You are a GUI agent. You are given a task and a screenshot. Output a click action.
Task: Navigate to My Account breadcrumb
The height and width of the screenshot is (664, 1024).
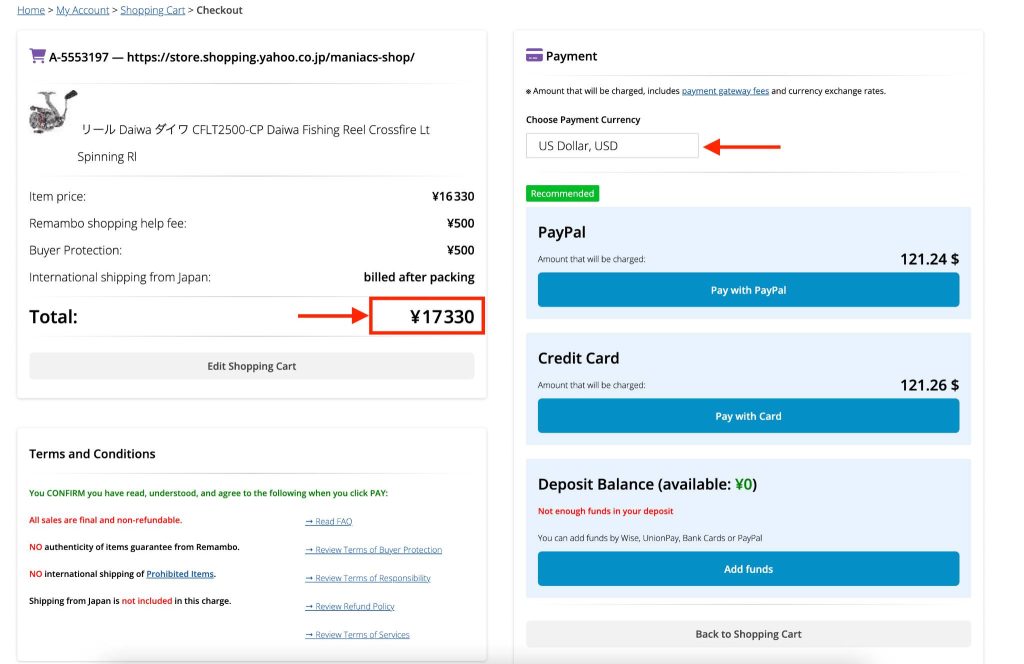coord(82,10)
